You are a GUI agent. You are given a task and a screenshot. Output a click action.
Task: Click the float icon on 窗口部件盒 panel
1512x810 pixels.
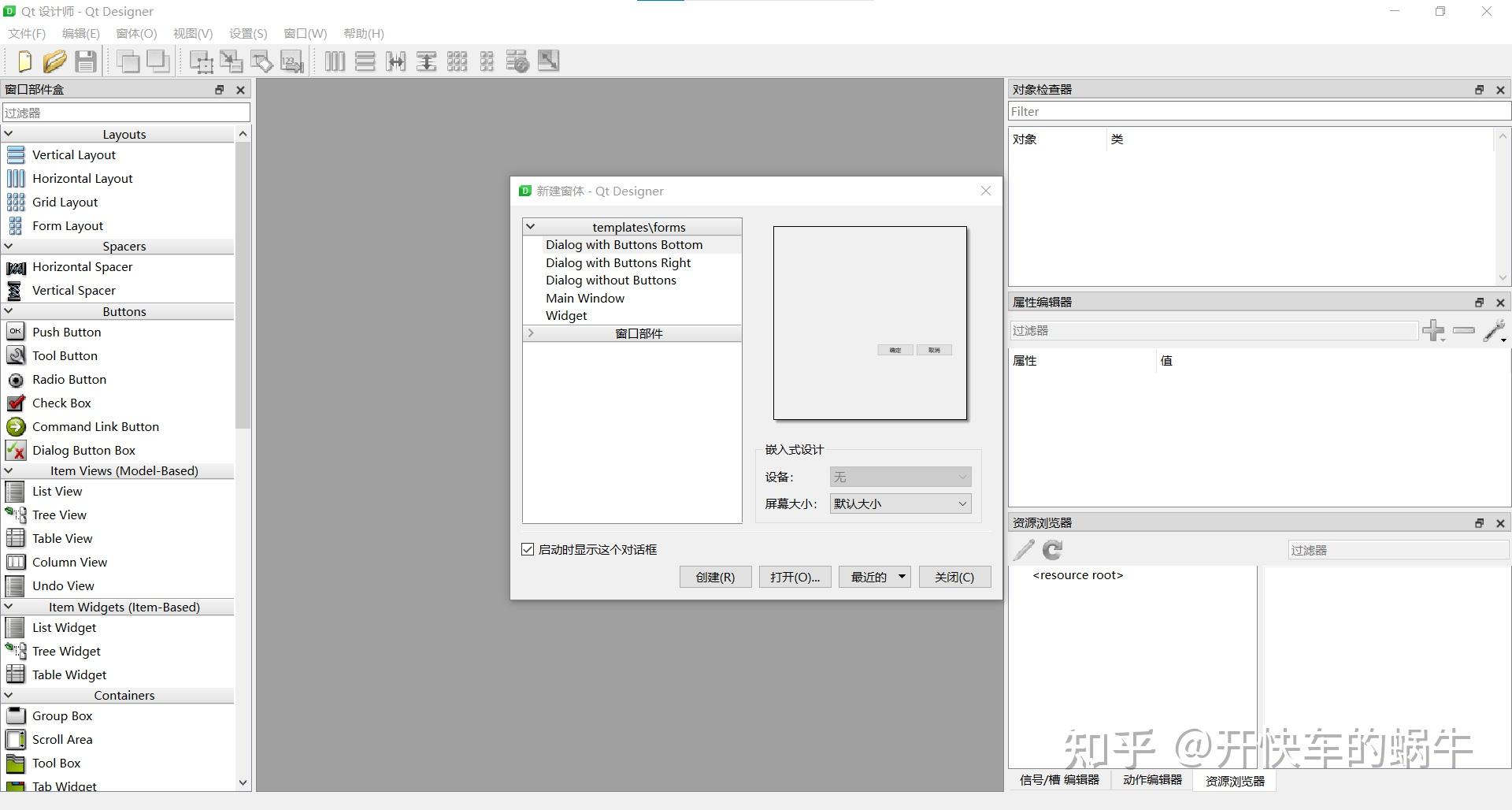click(x=219, y=89)
